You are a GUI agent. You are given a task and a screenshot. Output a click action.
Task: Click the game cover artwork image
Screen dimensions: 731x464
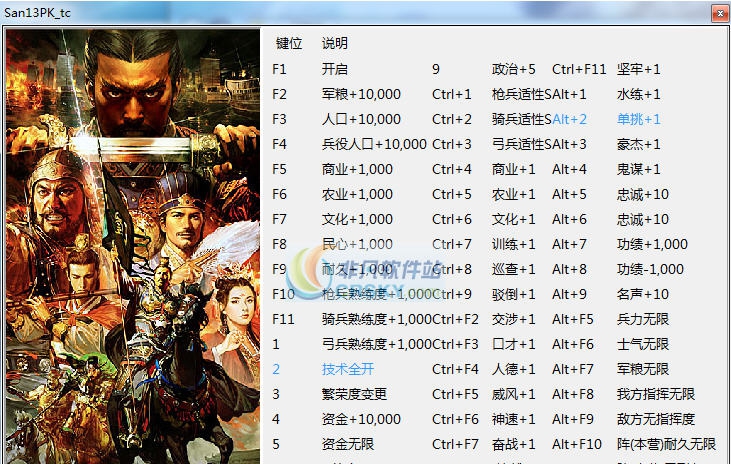pos(133,246)
